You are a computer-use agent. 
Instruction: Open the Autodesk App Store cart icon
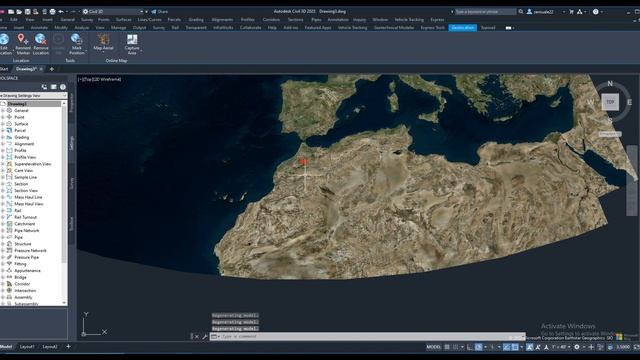(571, 11)
